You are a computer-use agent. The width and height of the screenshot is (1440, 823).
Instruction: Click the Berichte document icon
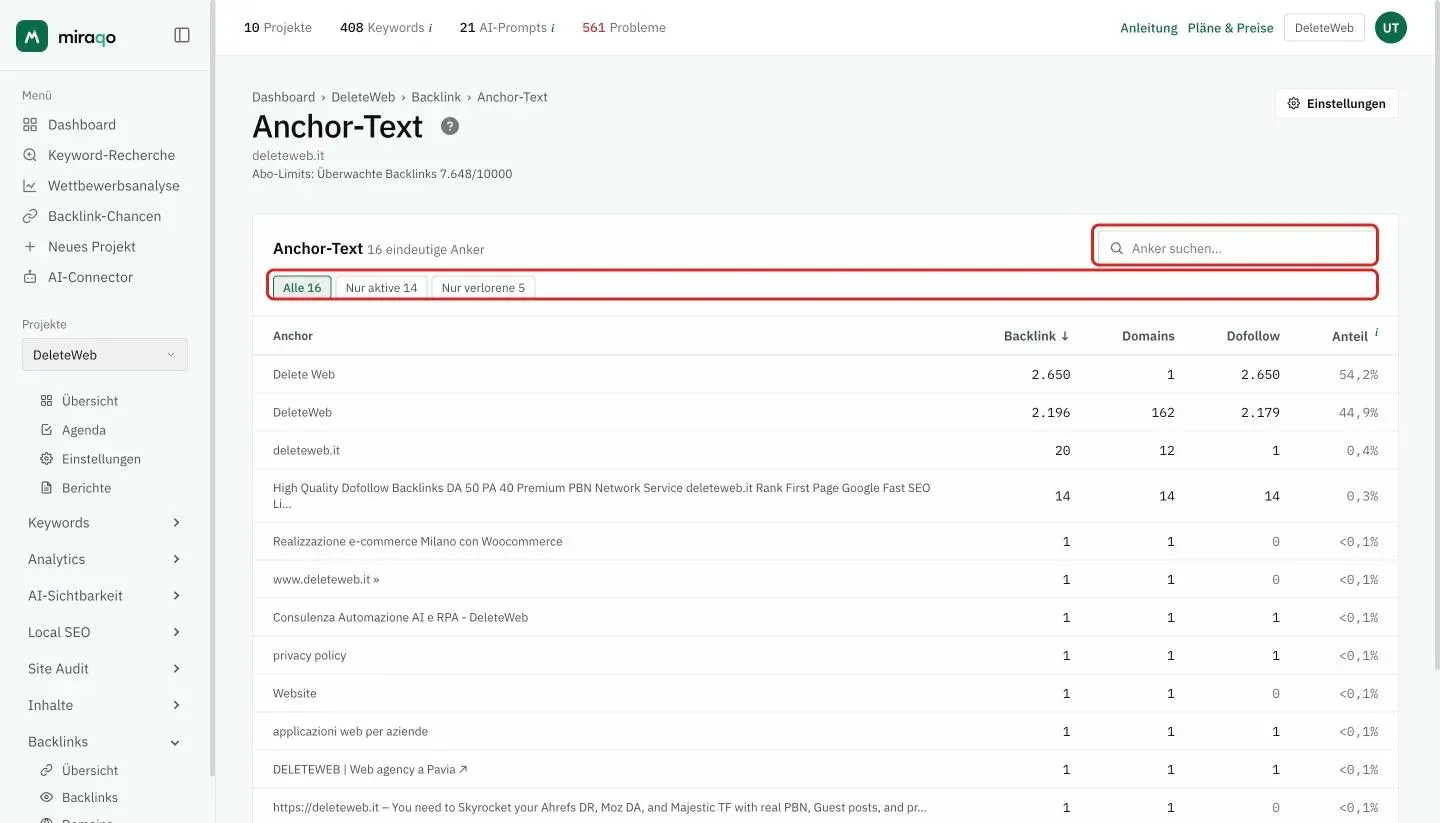point(46,488)
